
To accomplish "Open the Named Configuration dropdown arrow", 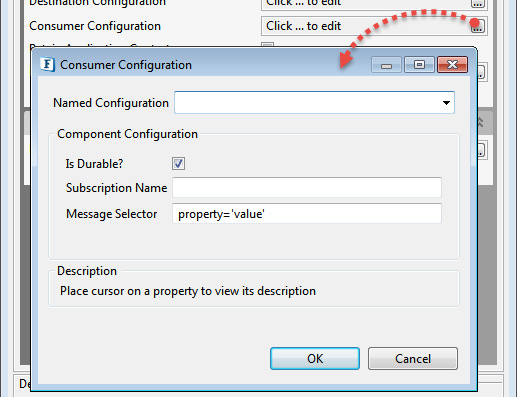I will click(x=446, y=103).
